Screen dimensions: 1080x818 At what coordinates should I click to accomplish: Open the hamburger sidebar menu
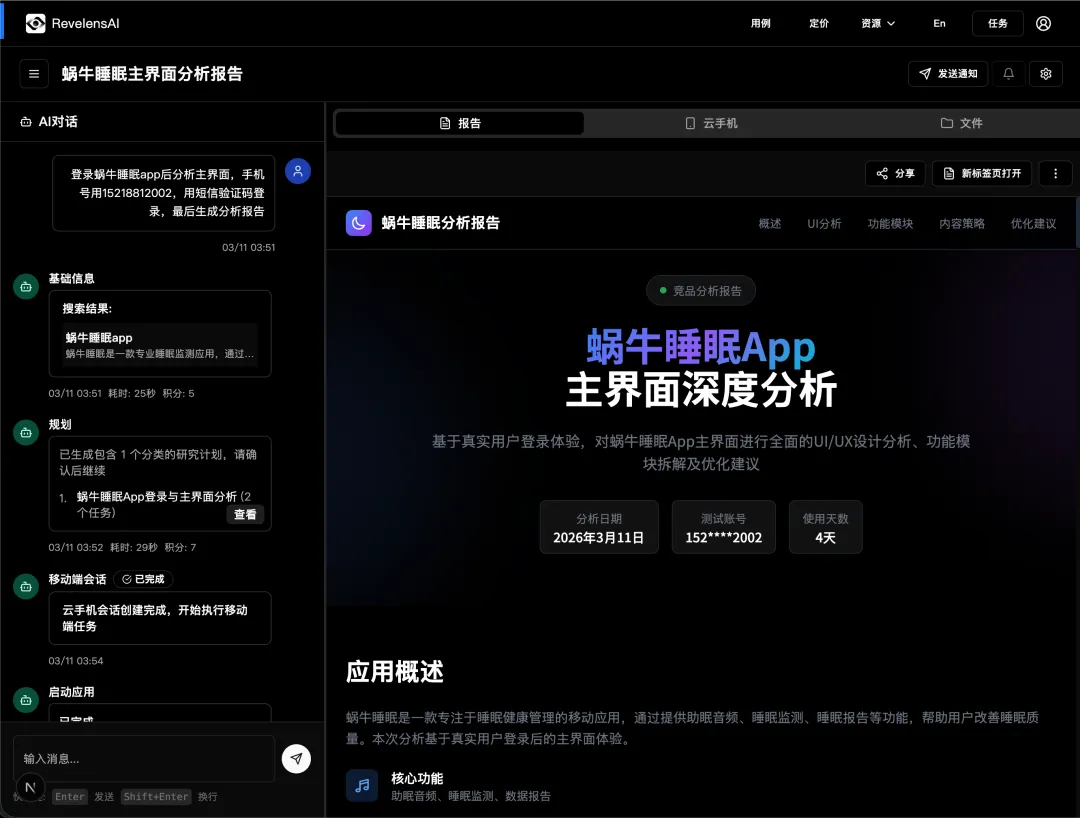coord(34,74)
